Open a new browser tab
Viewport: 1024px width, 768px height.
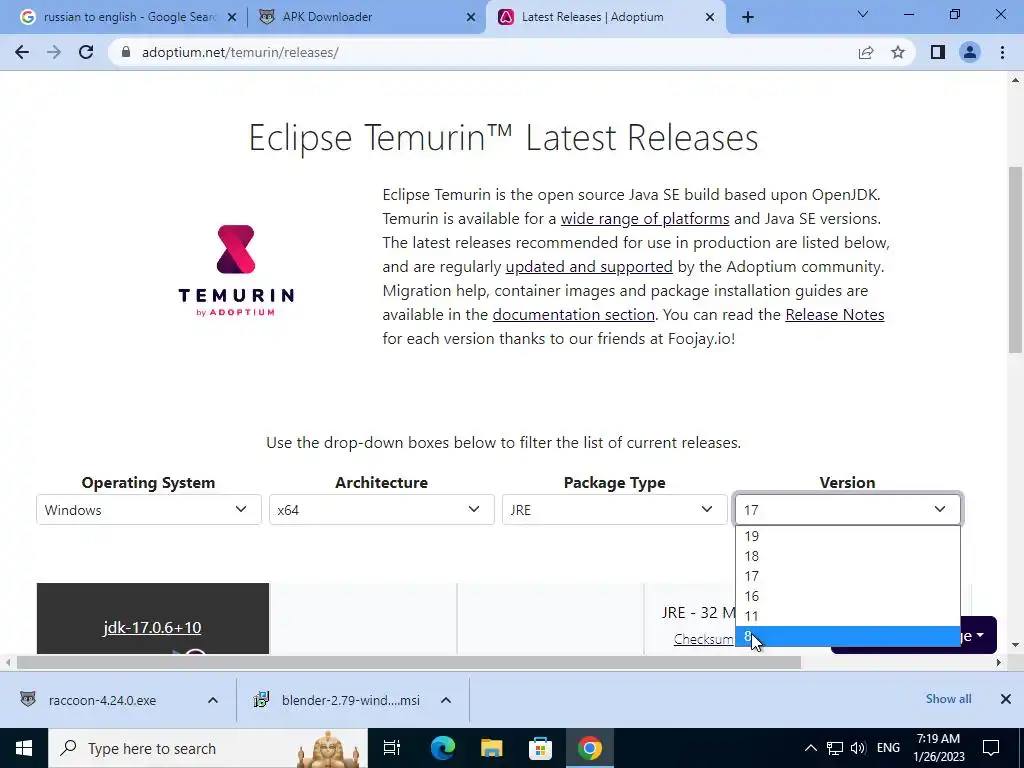748,17
